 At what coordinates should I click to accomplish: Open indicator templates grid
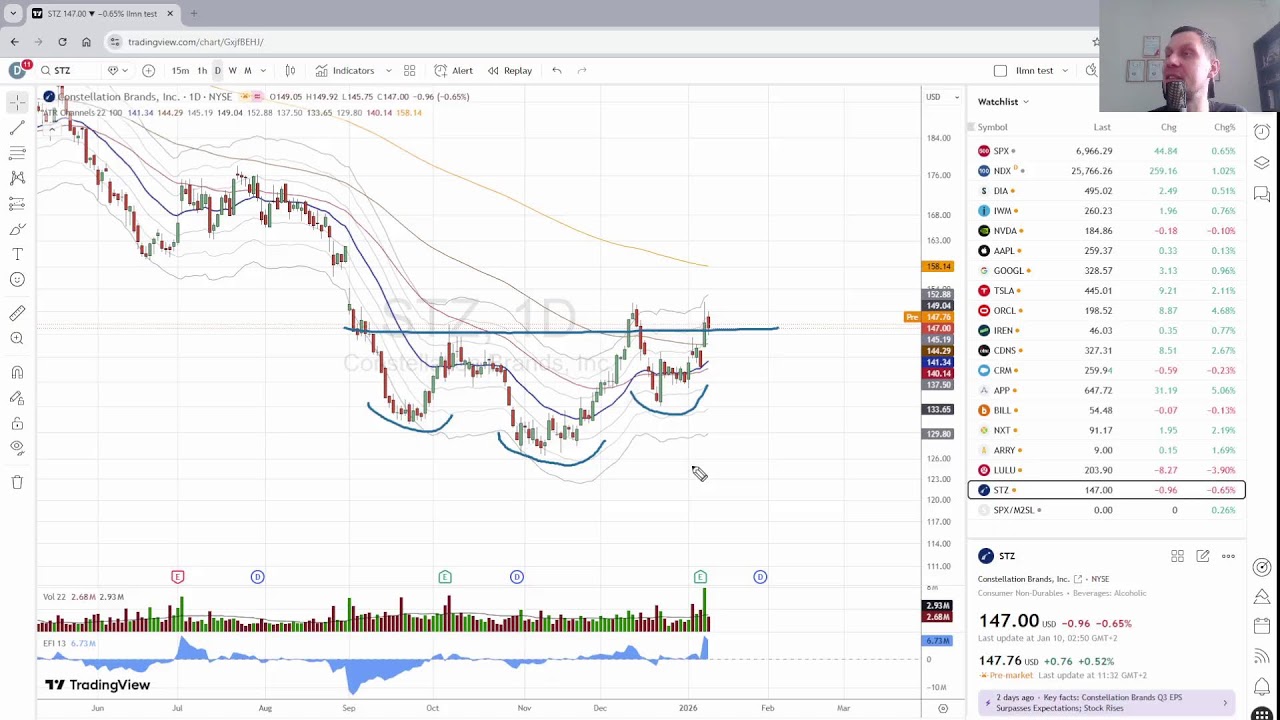point(409,70)
